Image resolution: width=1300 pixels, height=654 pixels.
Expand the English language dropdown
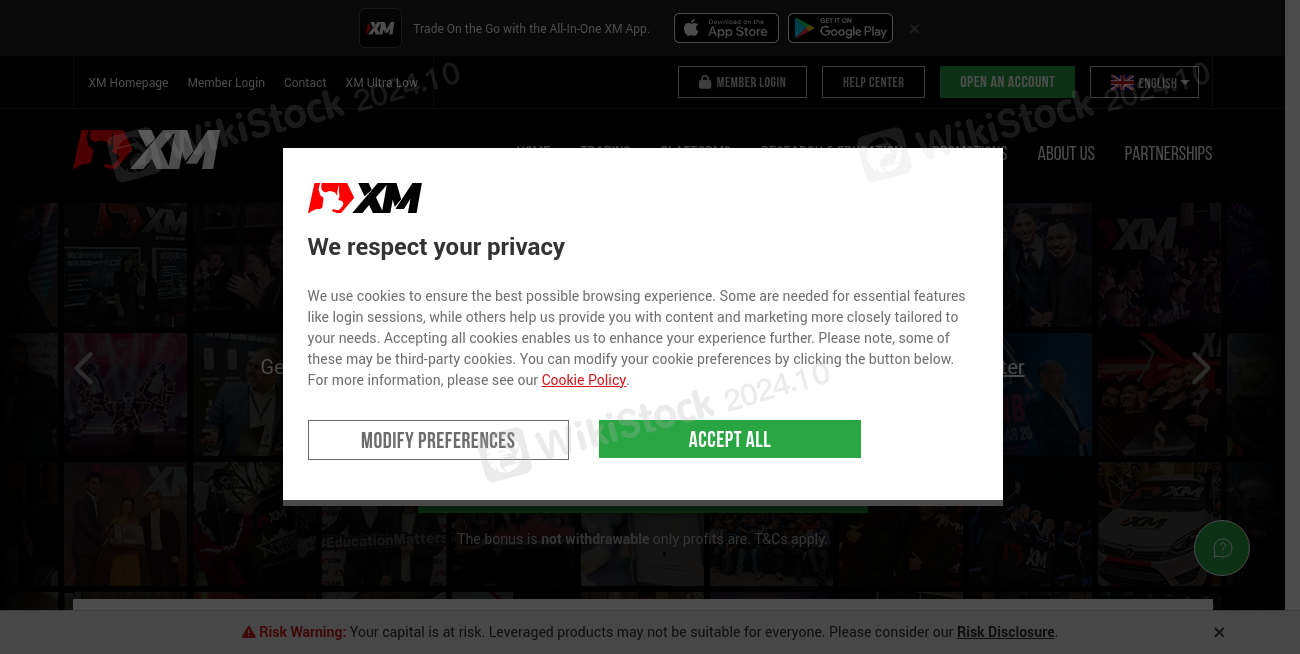point(1144,82)
